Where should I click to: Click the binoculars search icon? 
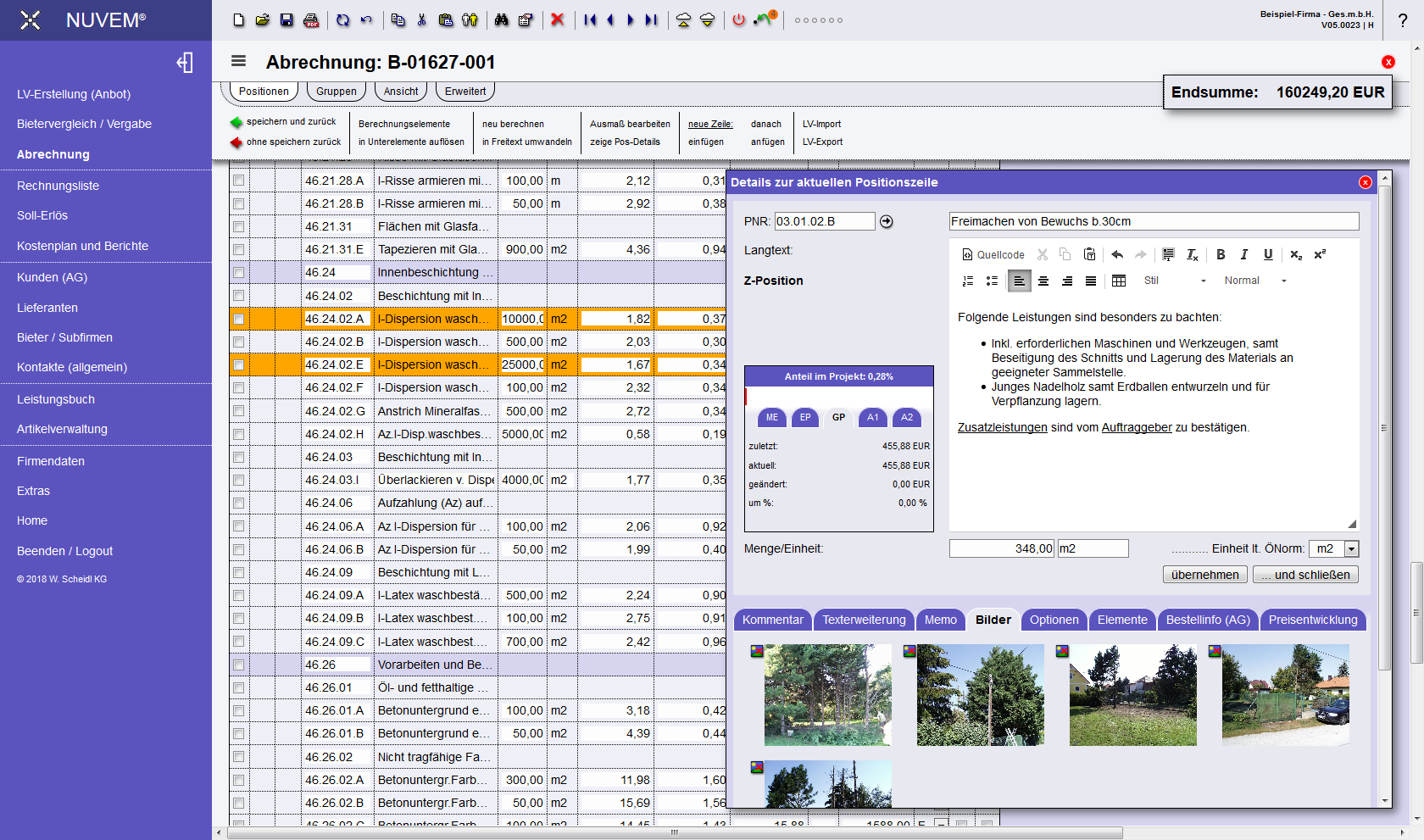click(501, 19)
